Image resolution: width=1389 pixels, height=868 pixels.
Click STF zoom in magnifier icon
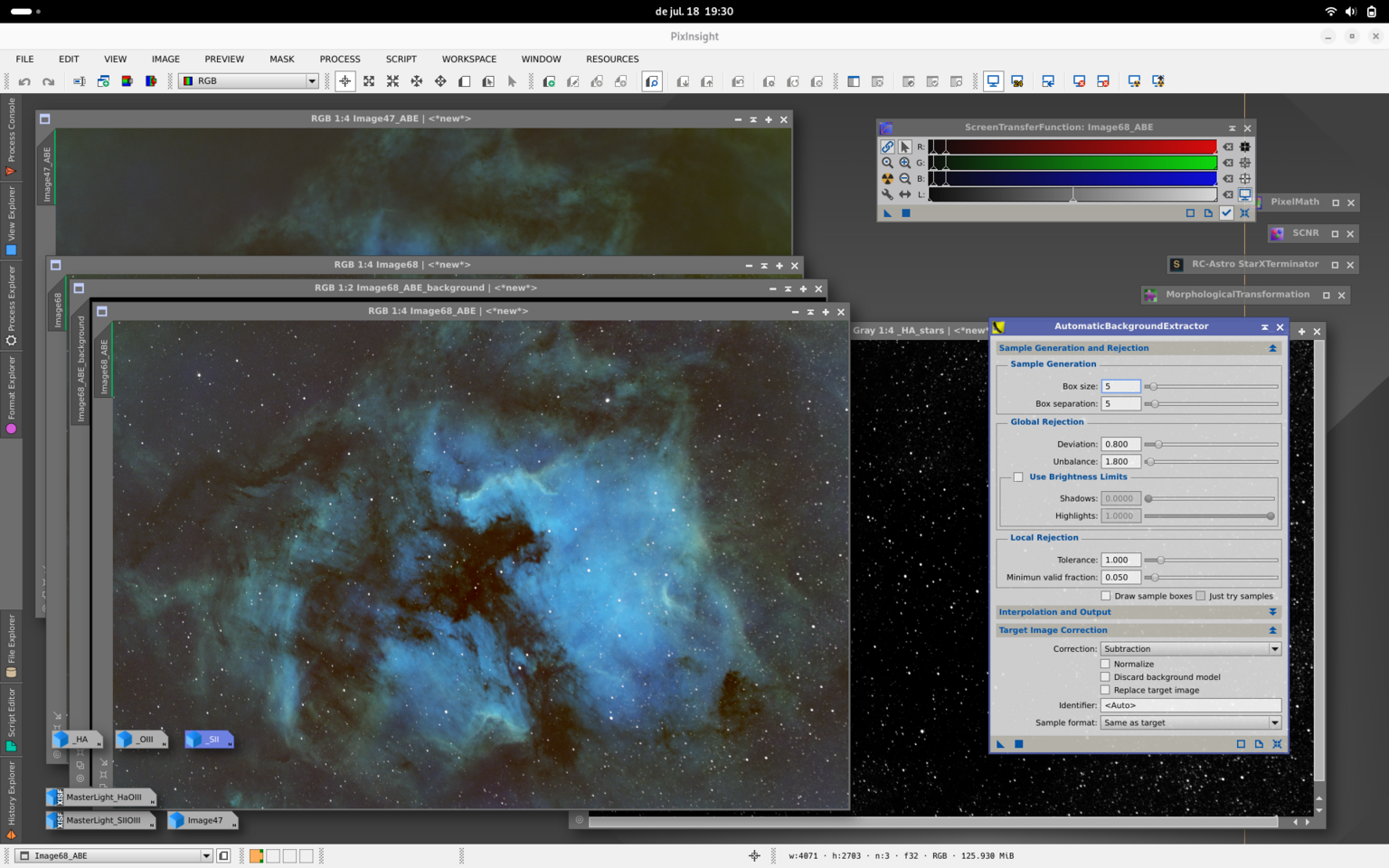pyautogui.click(x=904, y=163)
